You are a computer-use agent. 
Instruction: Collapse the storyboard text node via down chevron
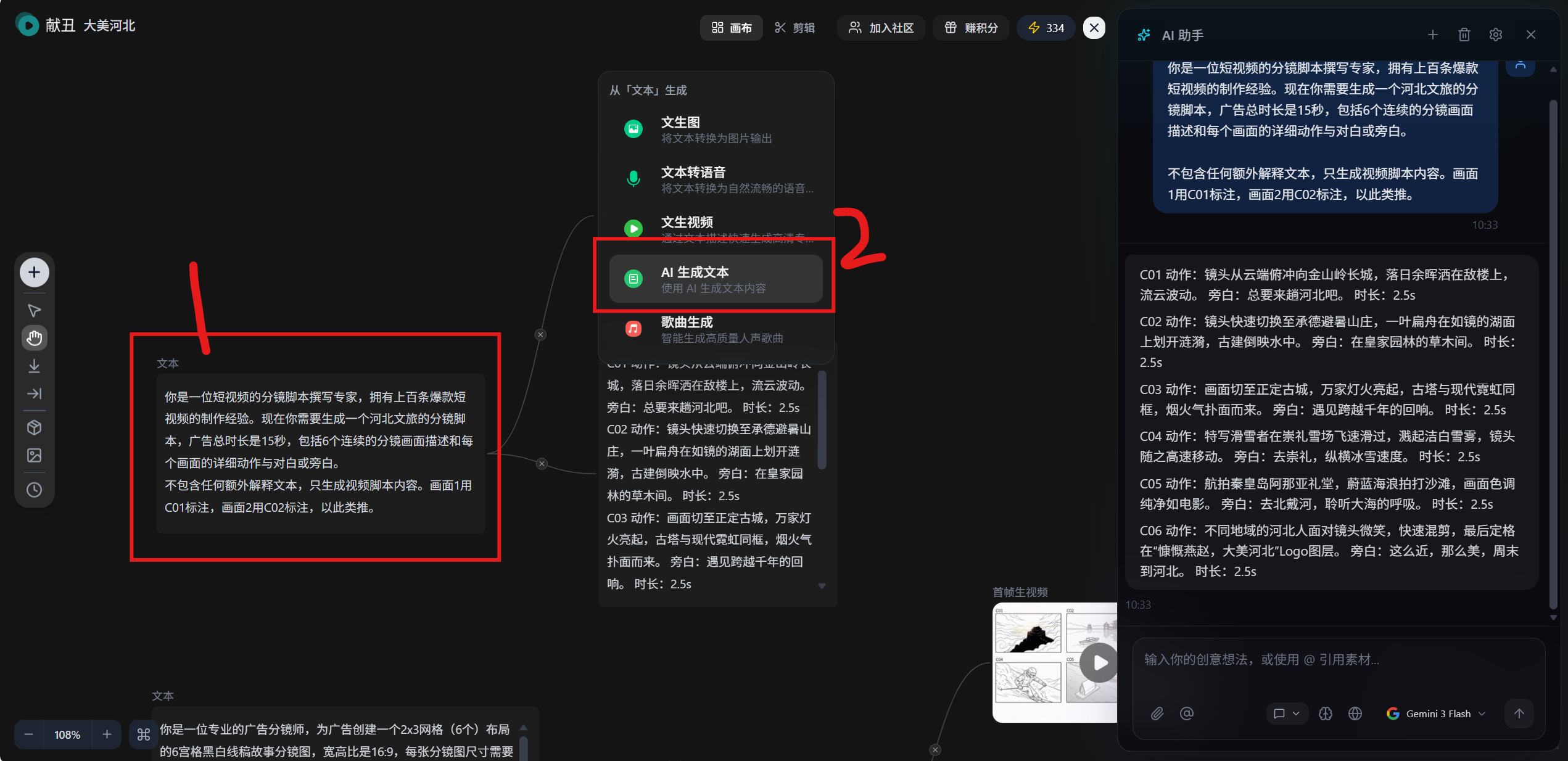[x=822, y=585]
